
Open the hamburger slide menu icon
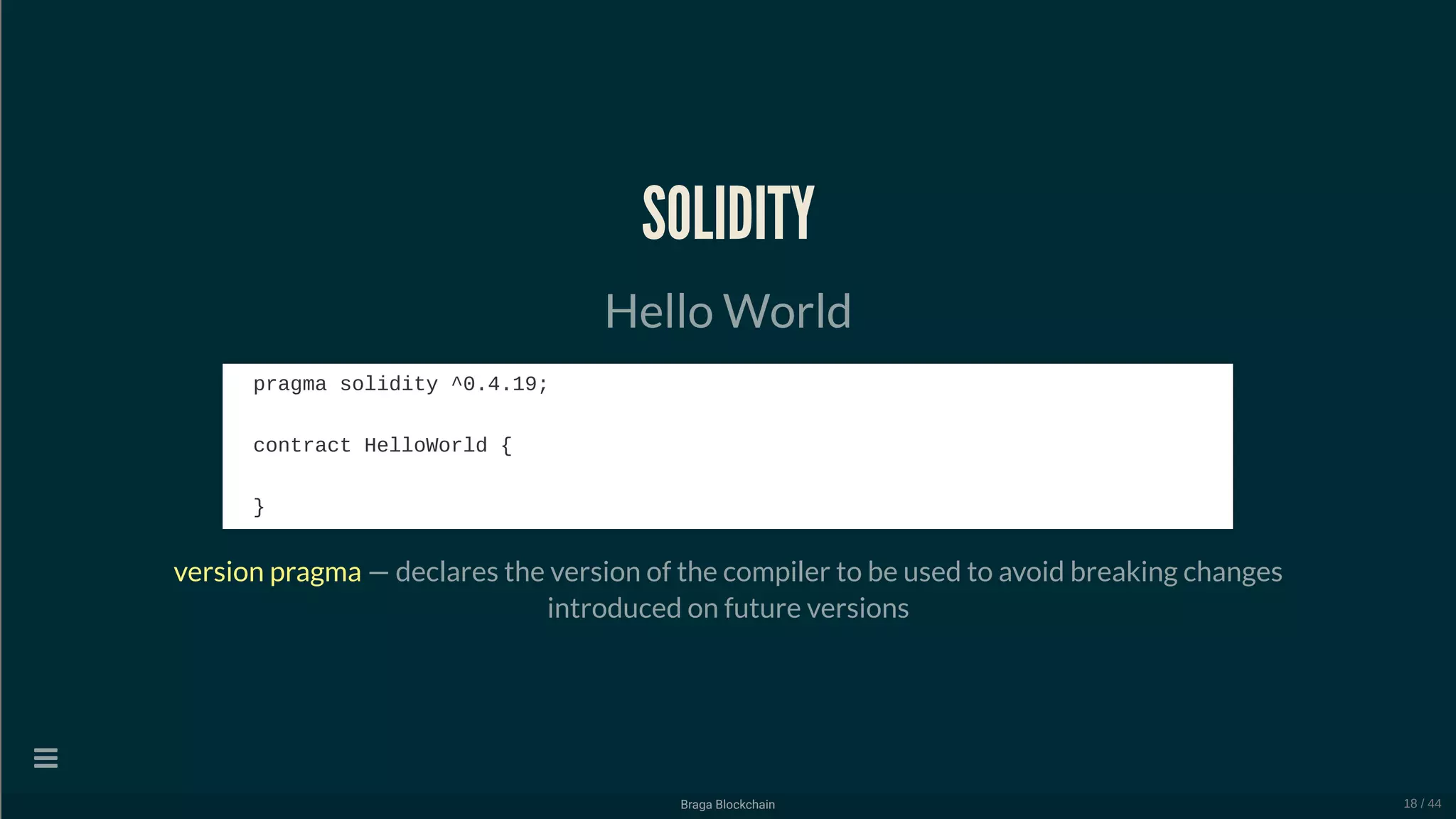pos(45,758)
